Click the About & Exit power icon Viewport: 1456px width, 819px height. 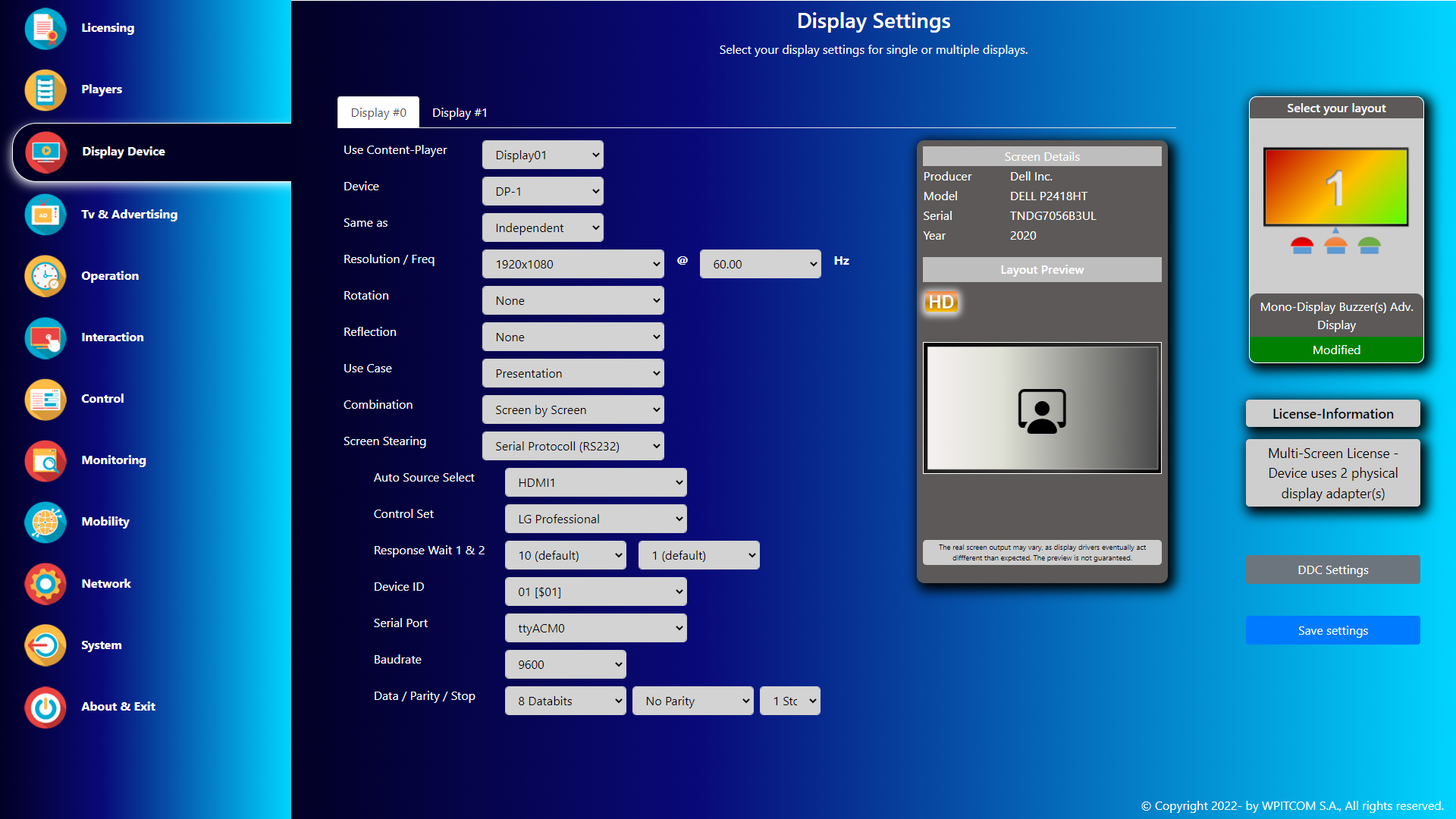45,708
